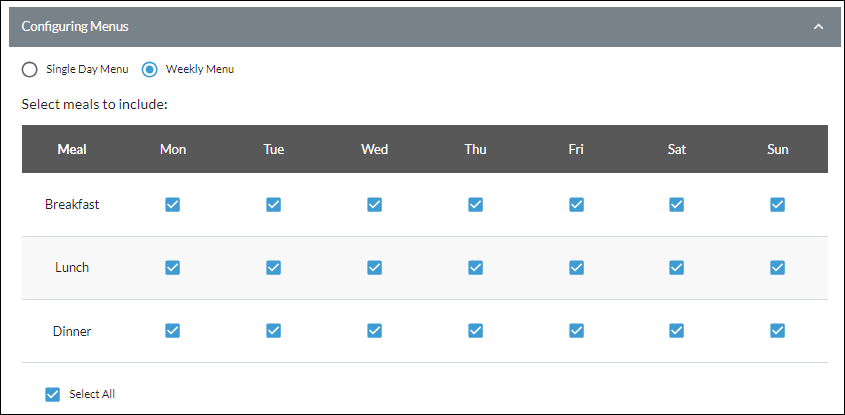Deselect Dinner on Sat
Screen dimensions: 845x415
pyautogui.click(x=676, y=331)
